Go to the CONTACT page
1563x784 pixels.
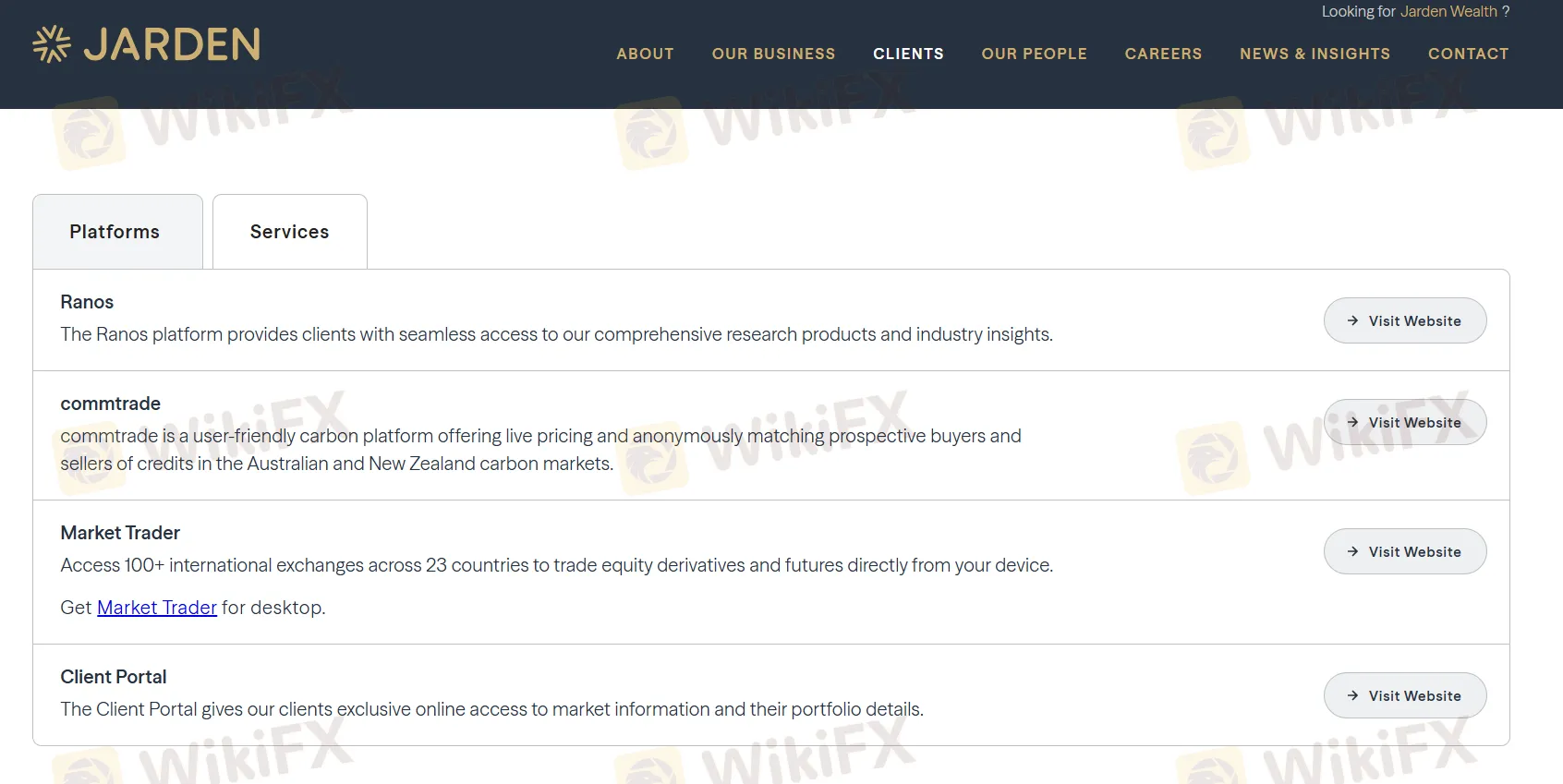tap(1468, 54)
